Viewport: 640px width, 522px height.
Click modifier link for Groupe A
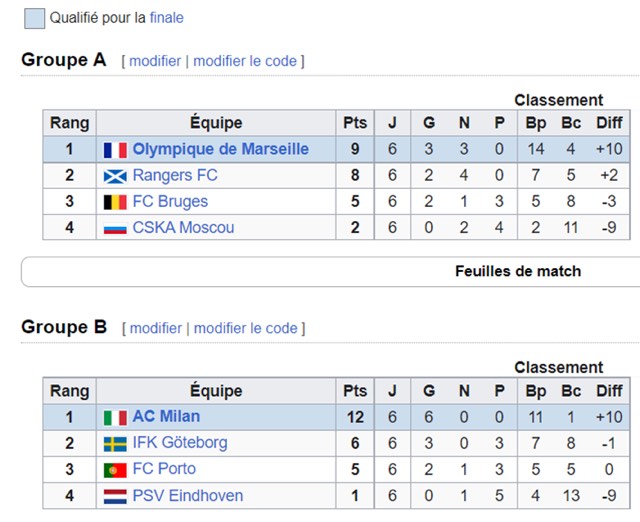pos(155,61)
